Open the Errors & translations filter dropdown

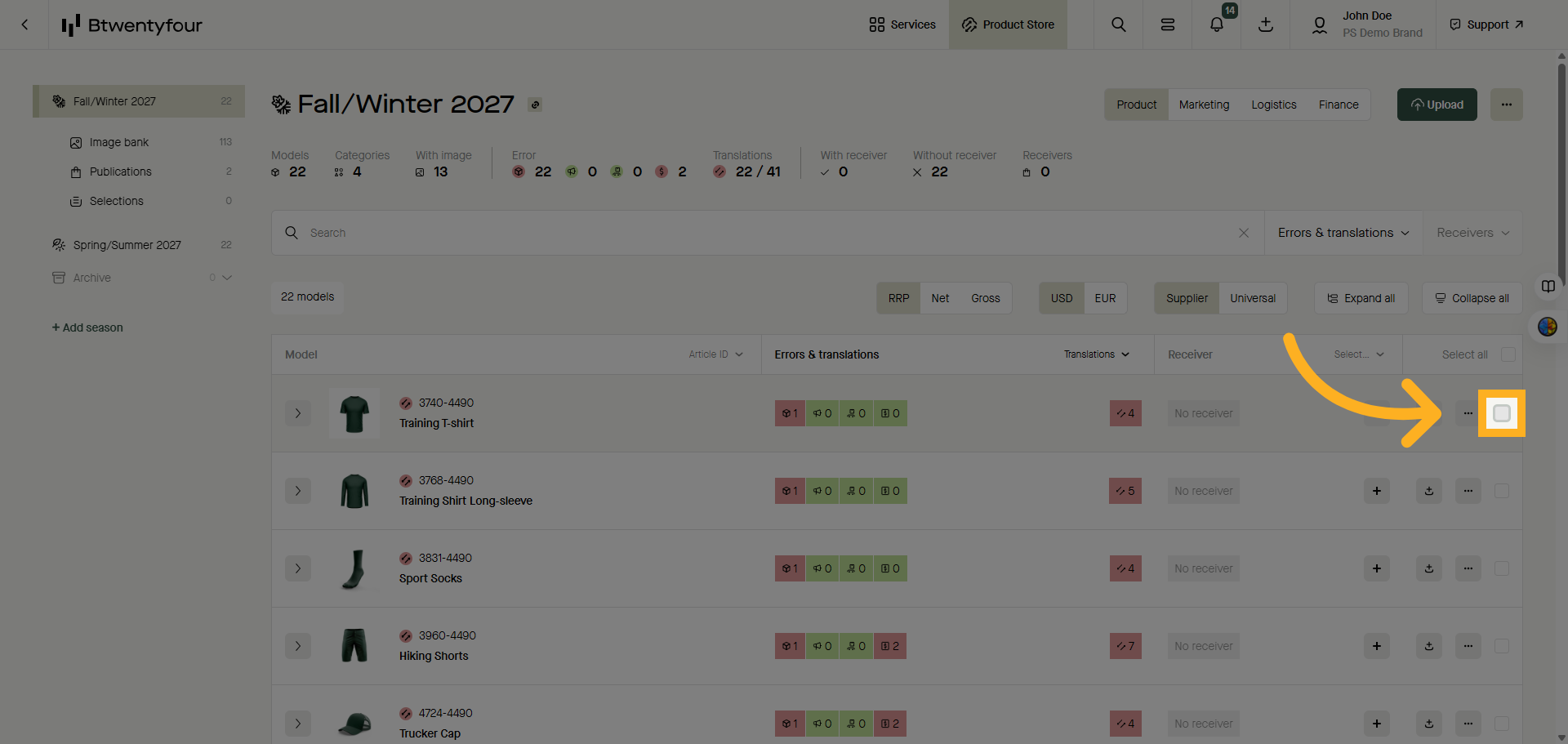coord(1343,233)
